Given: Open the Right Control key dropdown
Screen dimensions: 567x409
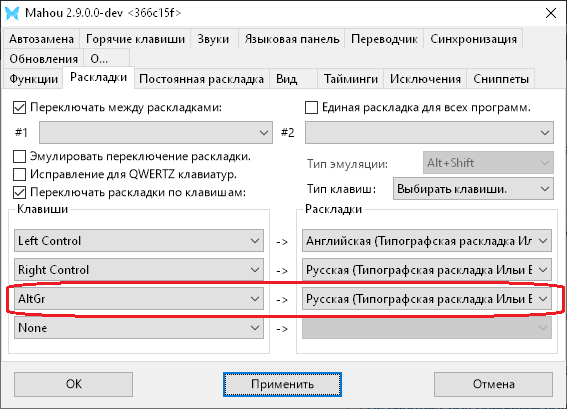Looking at the screenshot, I should point(139,270).
